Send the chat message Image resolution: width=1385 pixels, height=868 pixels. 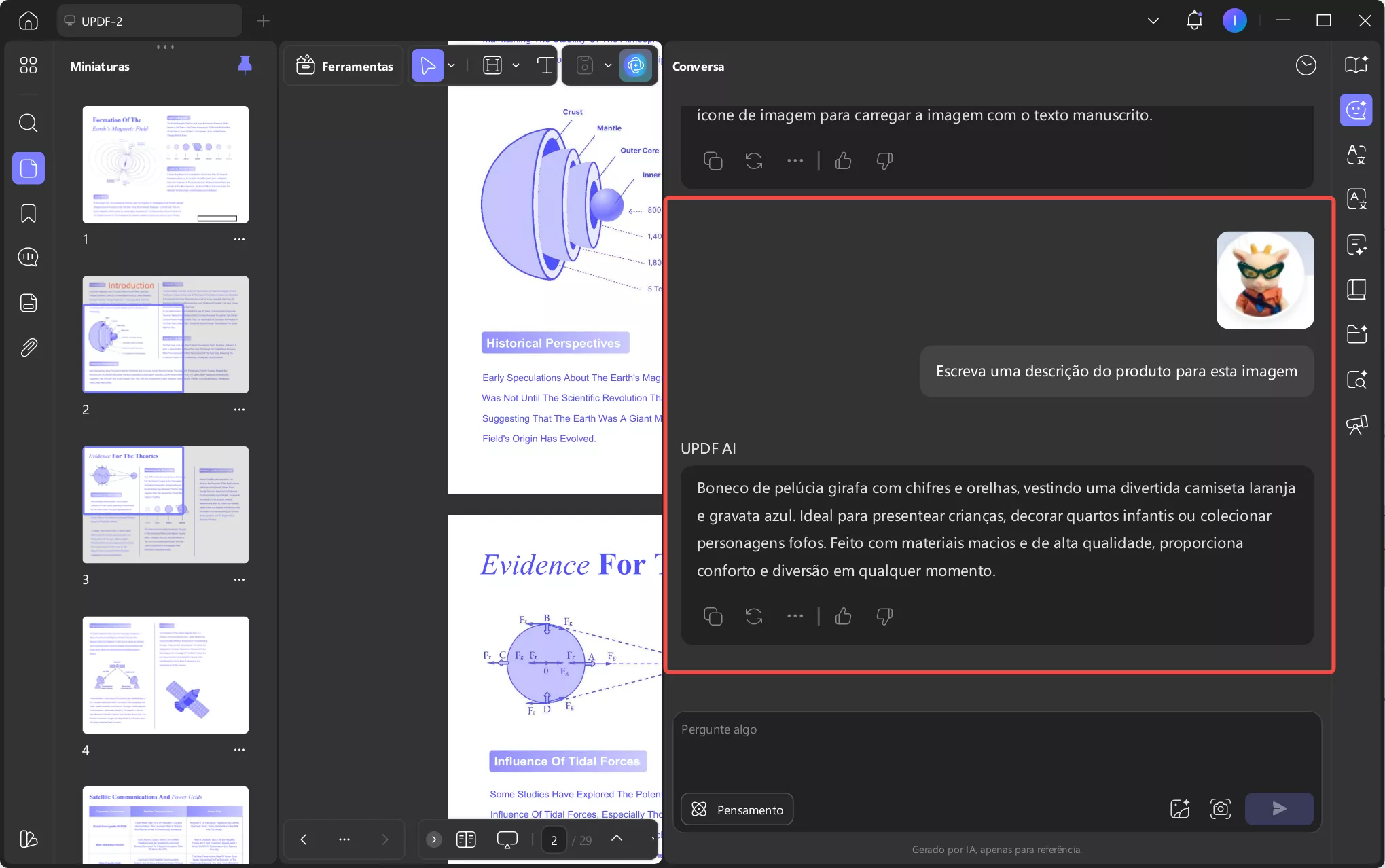(1278, 809)
